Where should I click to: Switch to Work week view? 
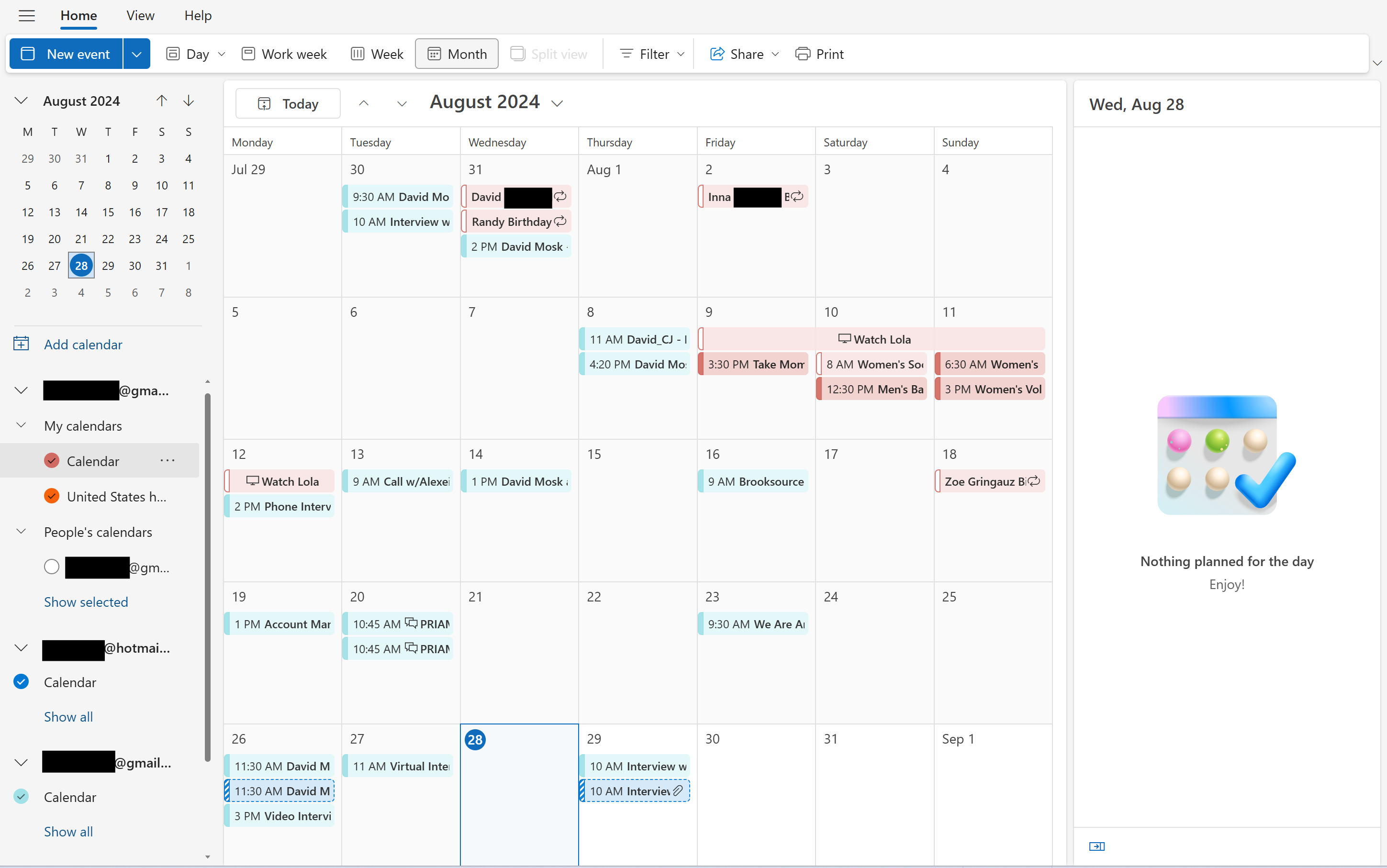[284, 54]
